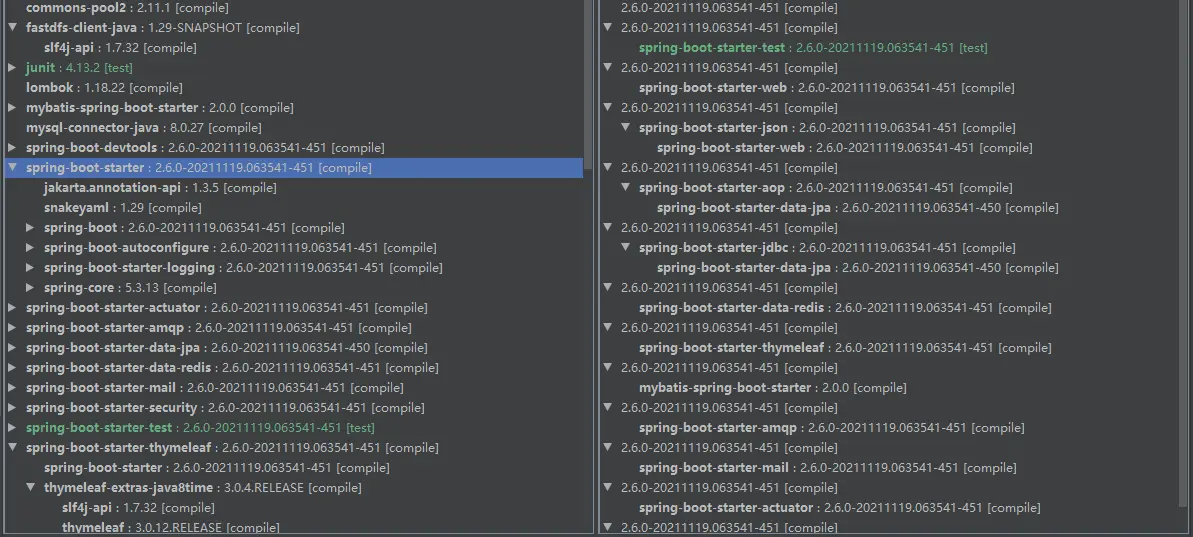1193x537 pixels.
Task: Select the lombok 1.18.22 dependency
Action: pos(62,88)
